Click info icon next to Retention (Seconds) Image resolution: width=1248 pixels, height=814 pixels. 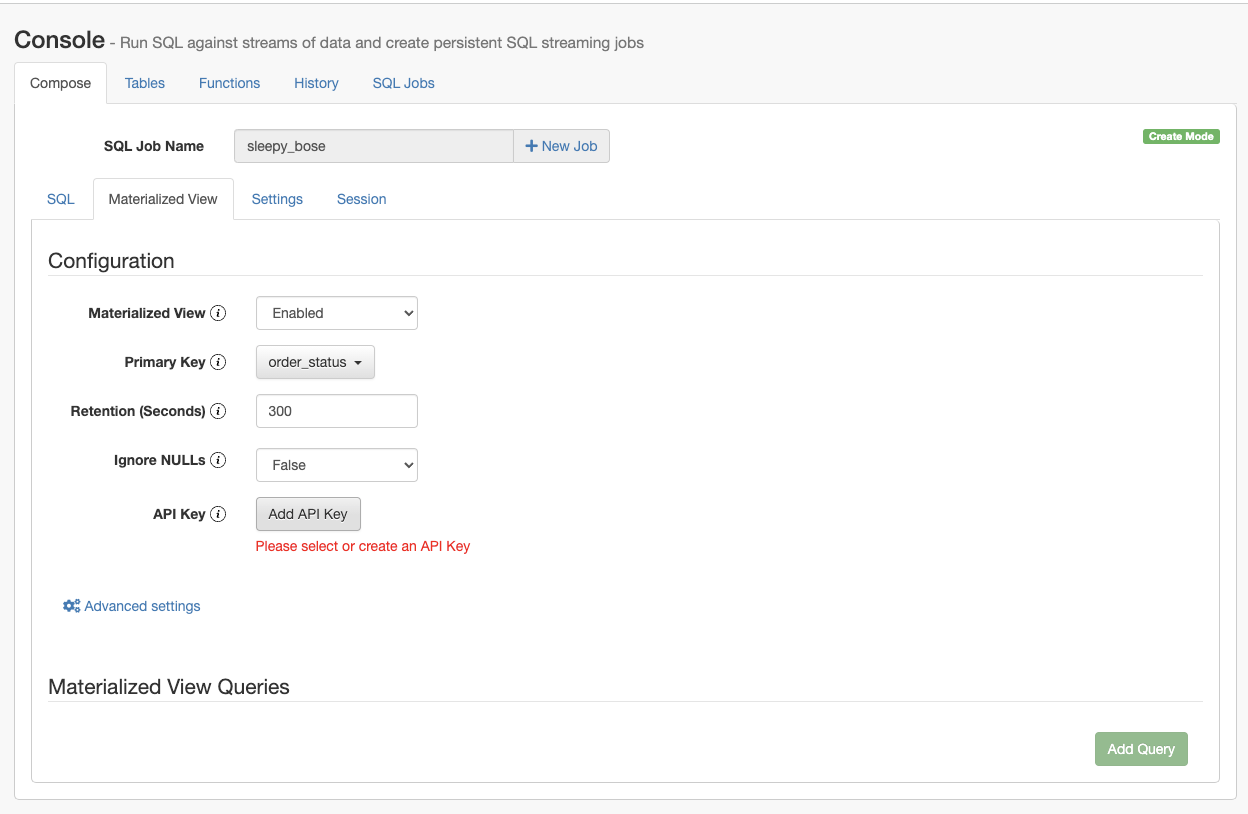[x=218, y=411]
